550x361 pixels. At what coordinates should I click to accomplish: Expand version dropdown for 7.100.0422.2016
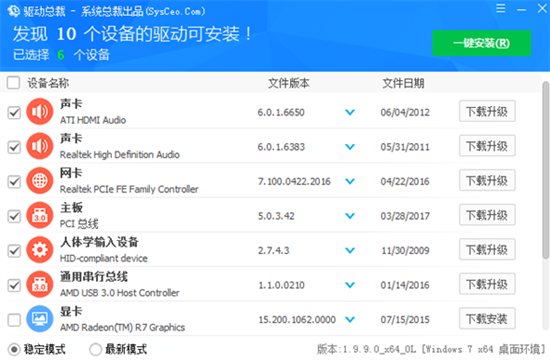coord(350,181)
